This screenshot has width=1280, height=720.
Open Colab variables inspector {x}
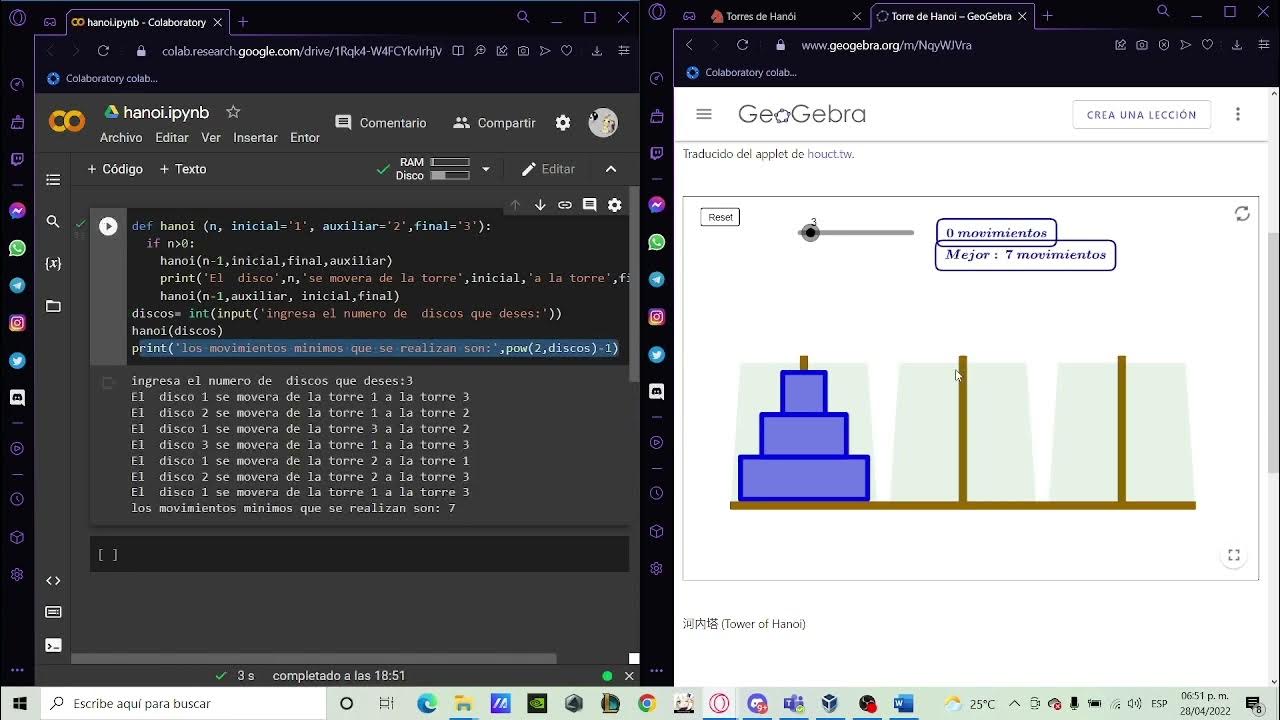pyautogui.click(x=53, y=264)
